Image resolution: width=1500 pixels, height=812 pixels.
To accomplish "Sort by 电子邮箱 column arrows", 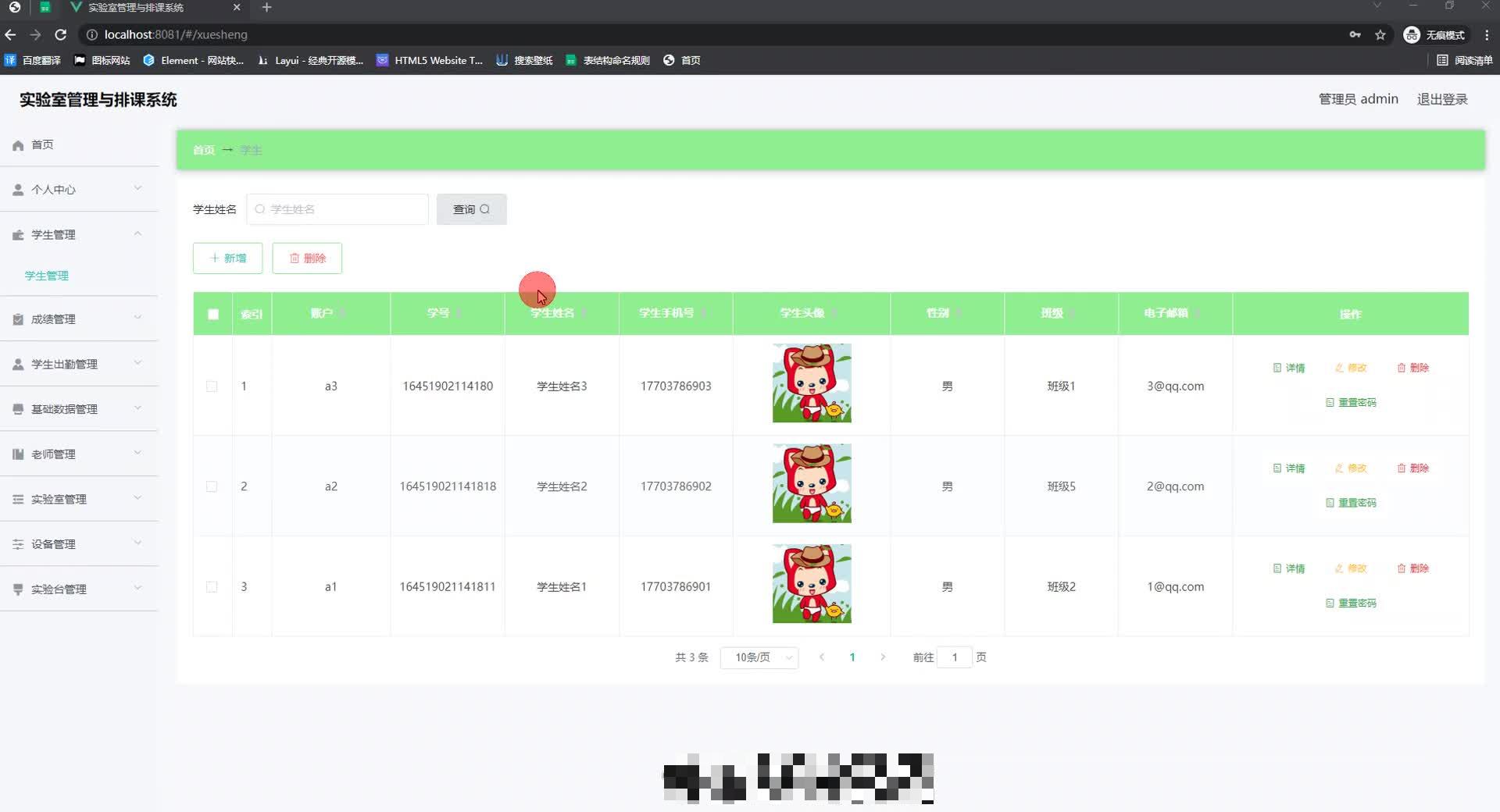I will point(1198,313).
